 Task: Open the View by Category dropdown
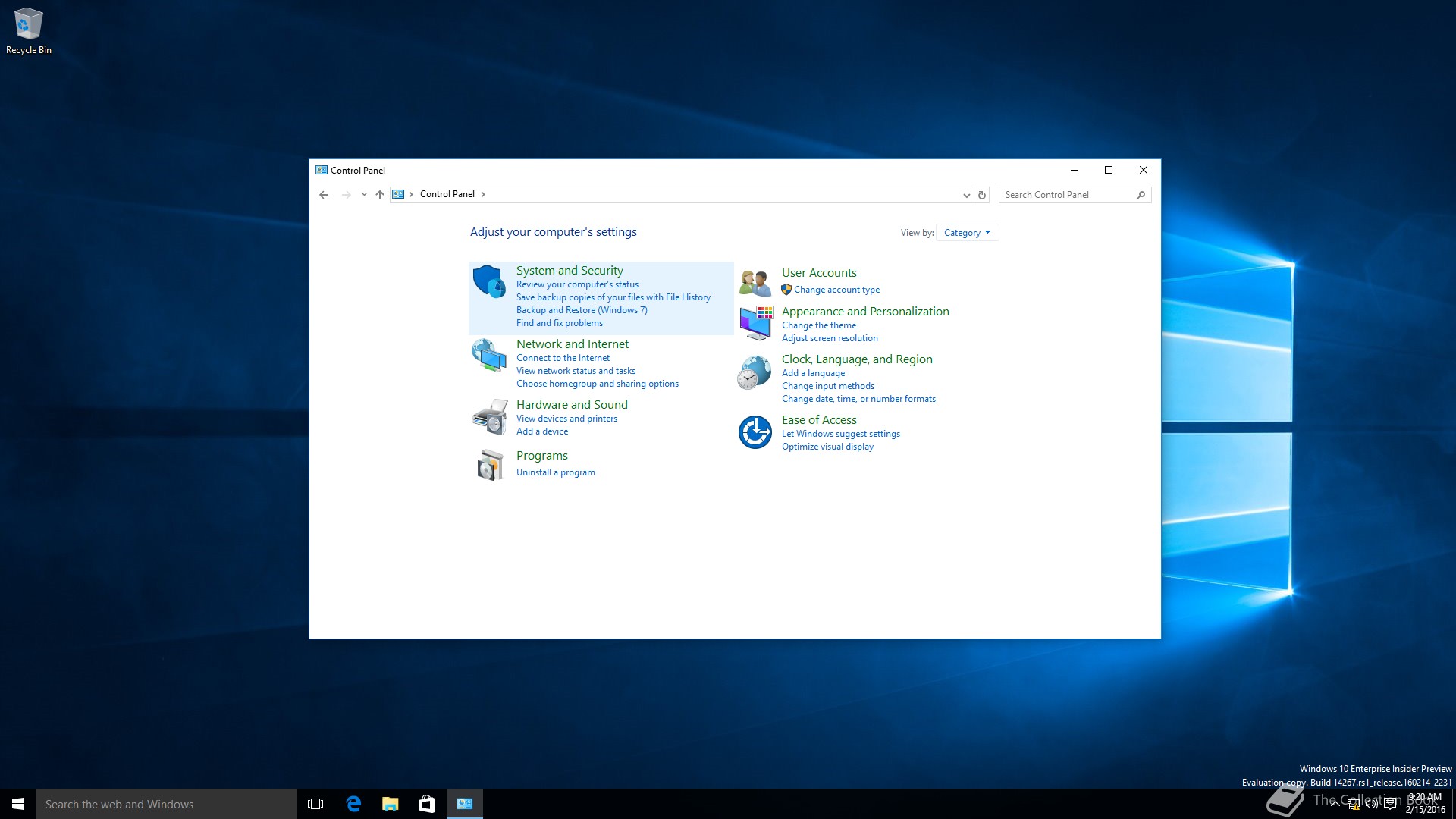[967, 233]
